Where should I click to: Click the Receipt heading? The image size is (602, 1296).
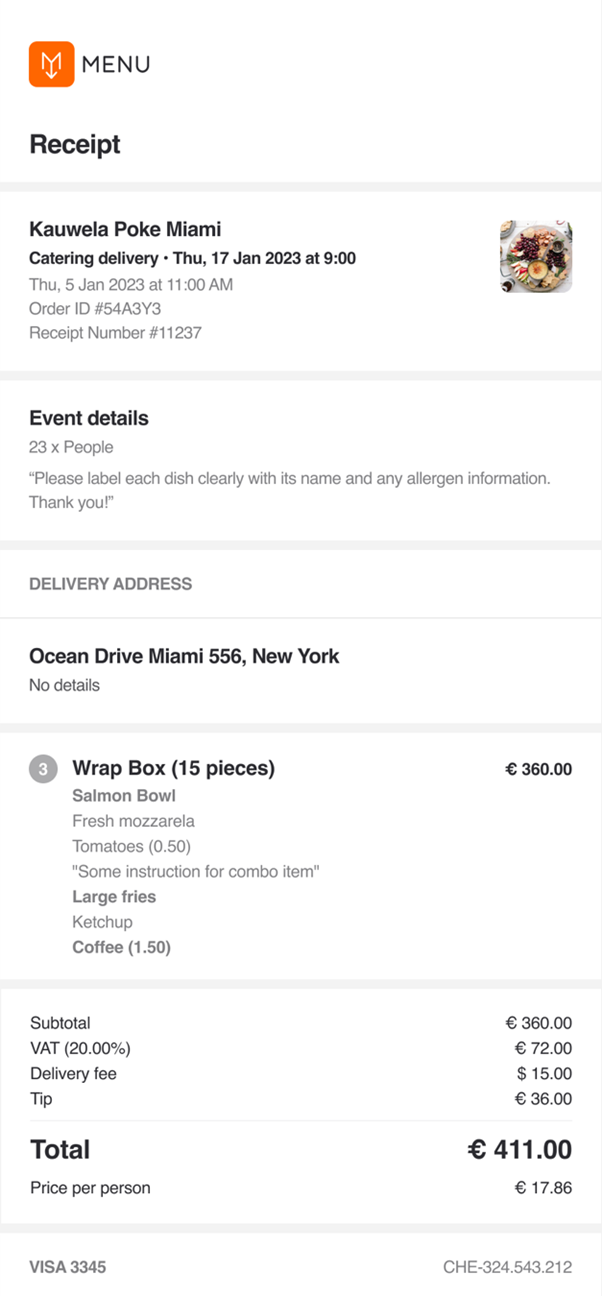pyautogui.click(x=75, y=145)
